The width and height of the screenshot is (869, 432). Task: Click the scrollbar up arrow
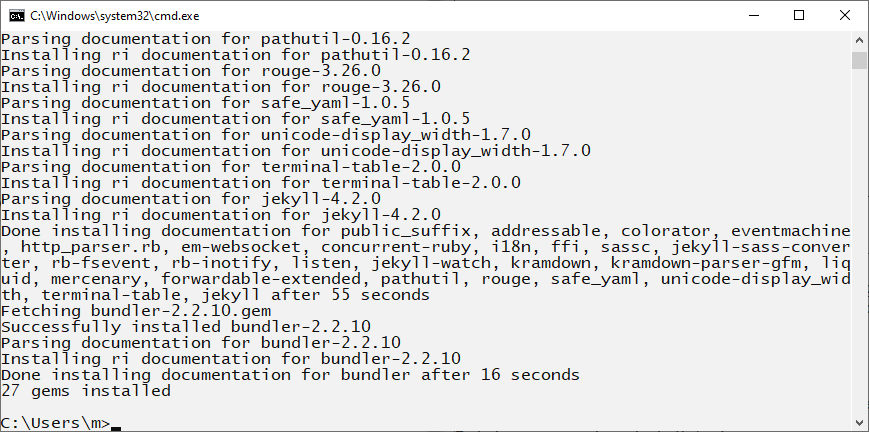(x=859, y=40)
